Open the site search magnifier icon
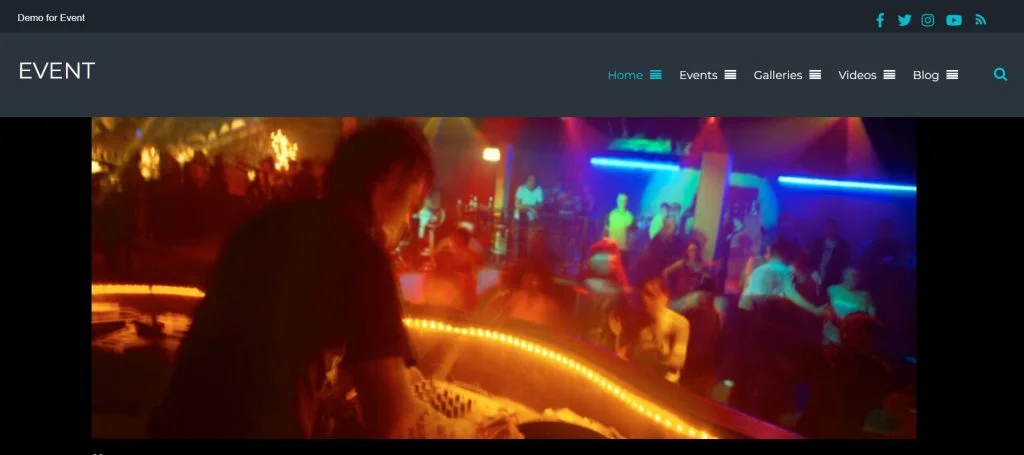 pyautogui.click(x=1000, y=74)
